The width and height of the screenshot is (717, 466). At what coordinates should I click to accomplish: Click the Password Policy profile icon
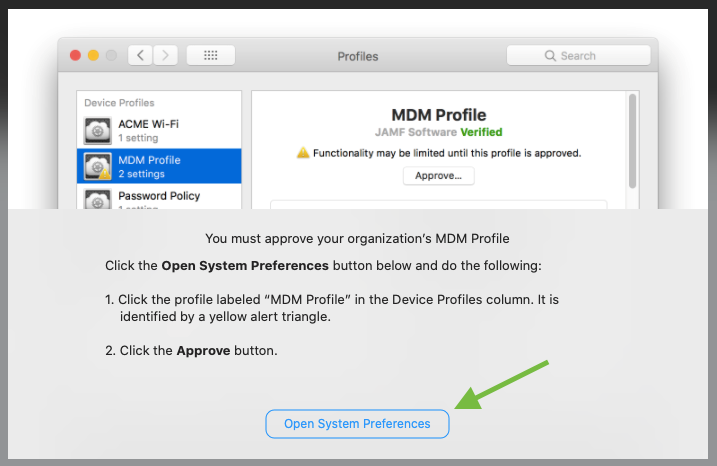click(x=97, y=199)
